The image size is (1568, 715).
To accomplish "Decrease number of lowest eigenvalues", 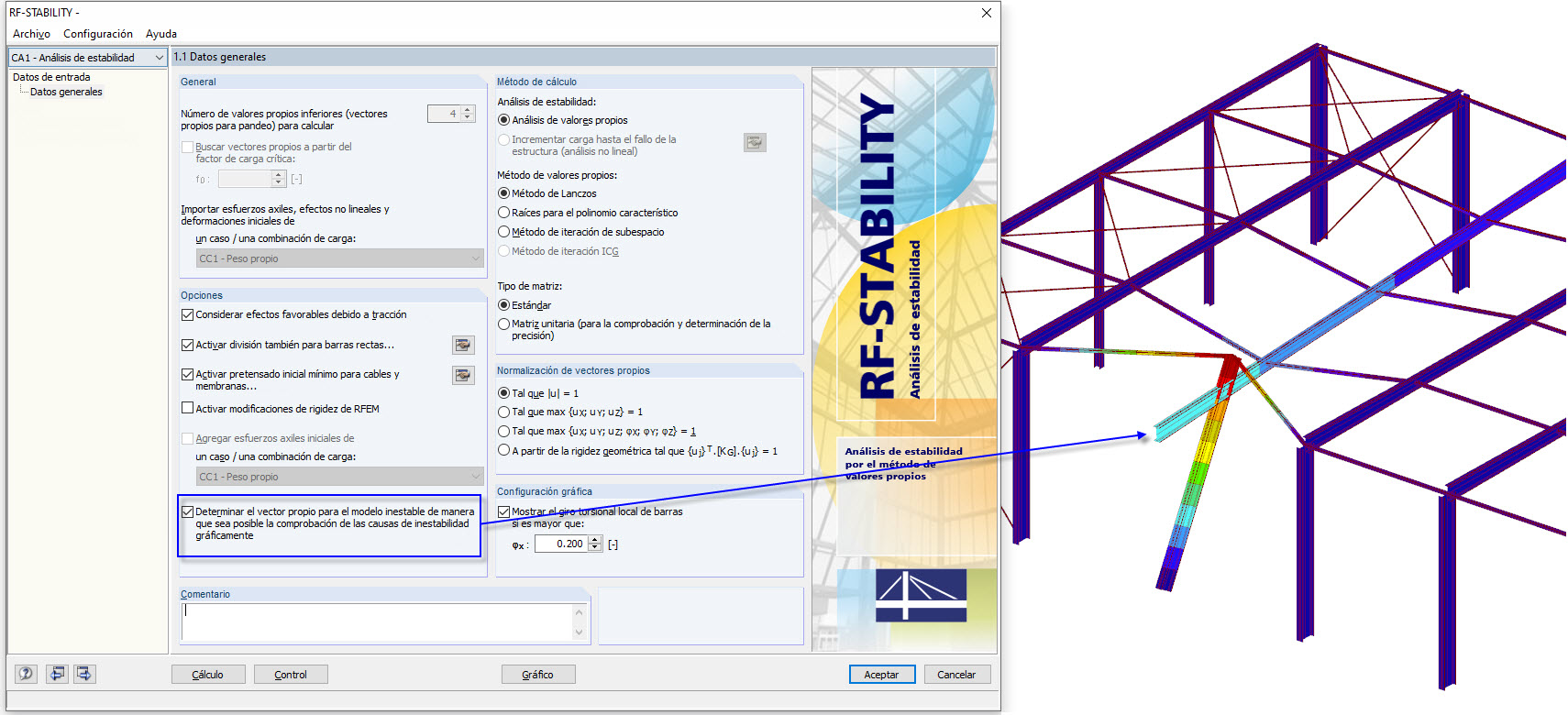I will [x=468, y=117].
